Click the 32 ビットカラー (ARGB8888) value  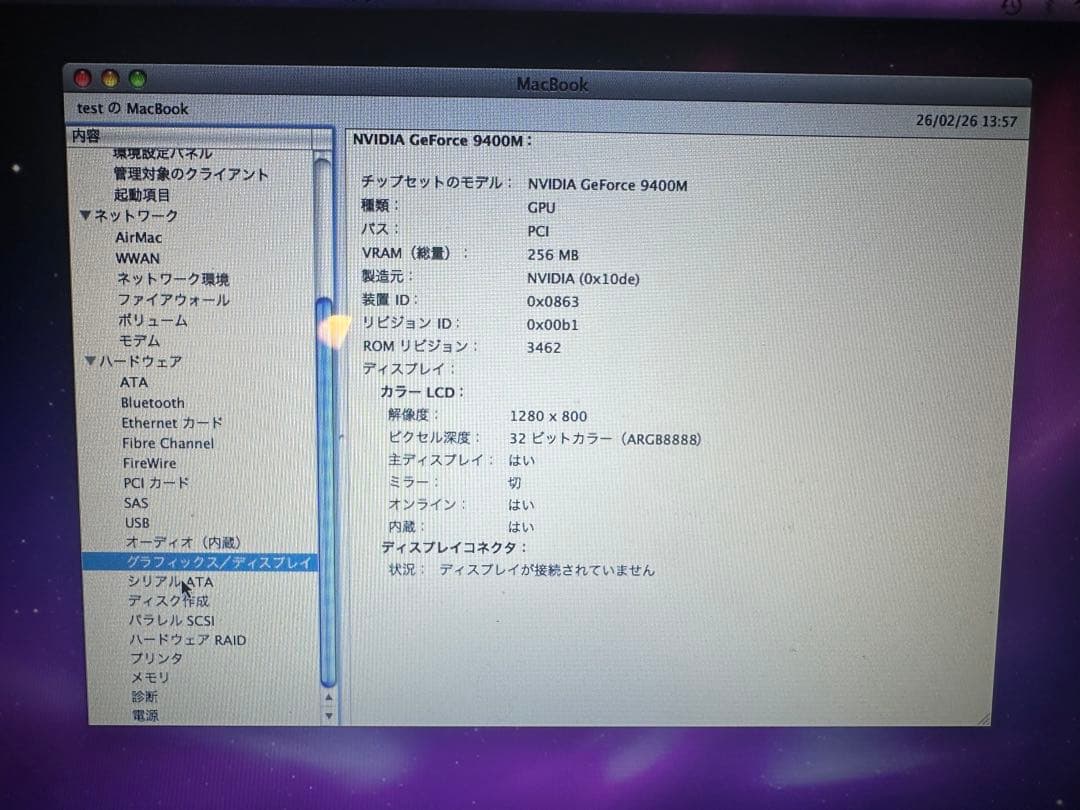pyautogui.click(x=605, y=439)
